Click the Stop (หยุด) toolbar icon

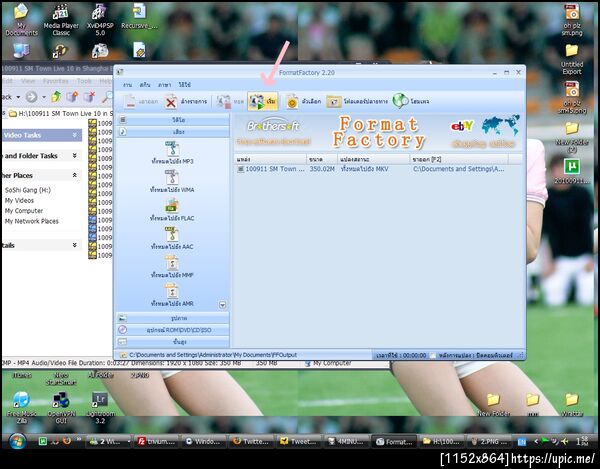(223, 102)
